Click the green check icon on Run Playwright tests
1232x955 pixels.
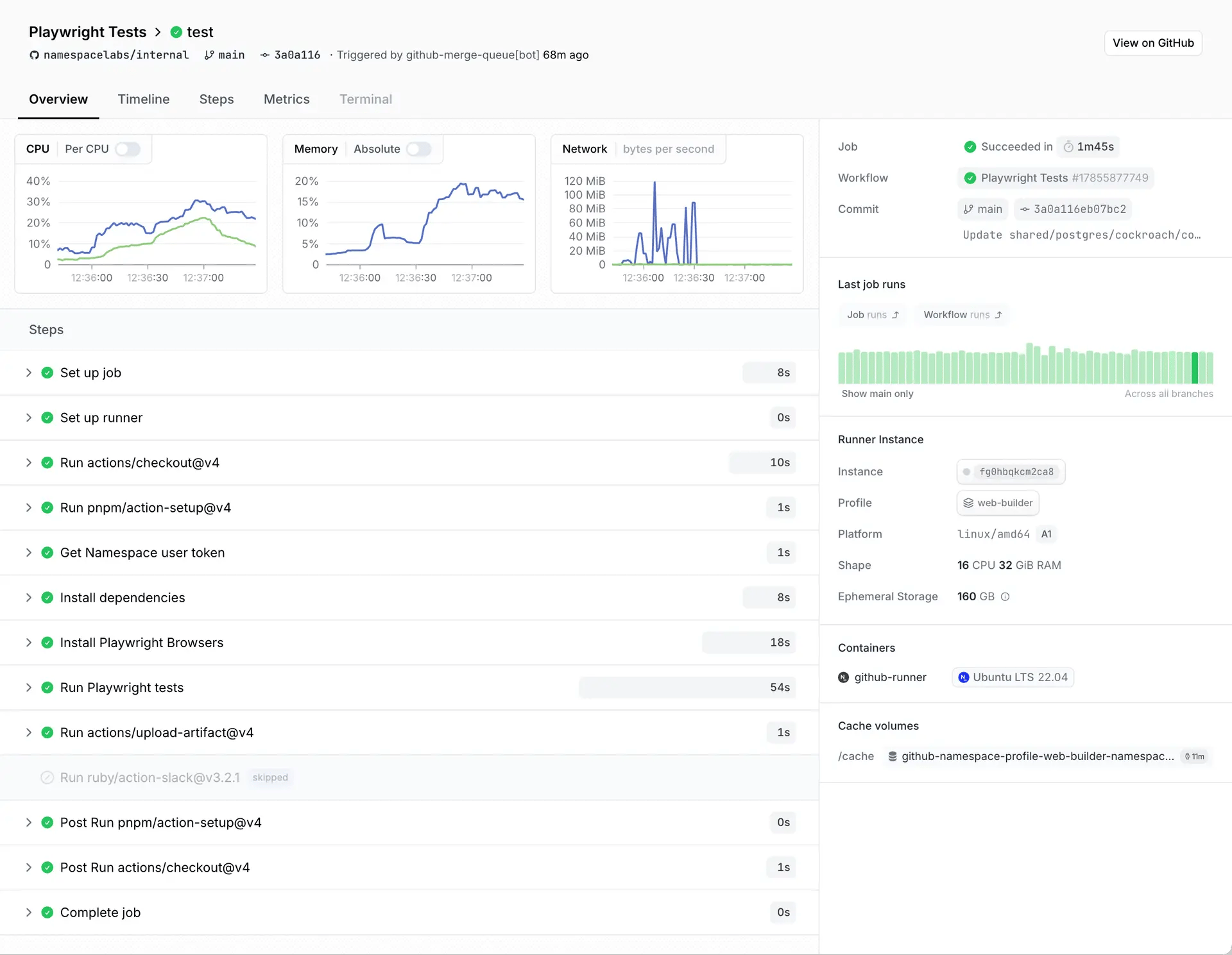(x=47, y=687)
